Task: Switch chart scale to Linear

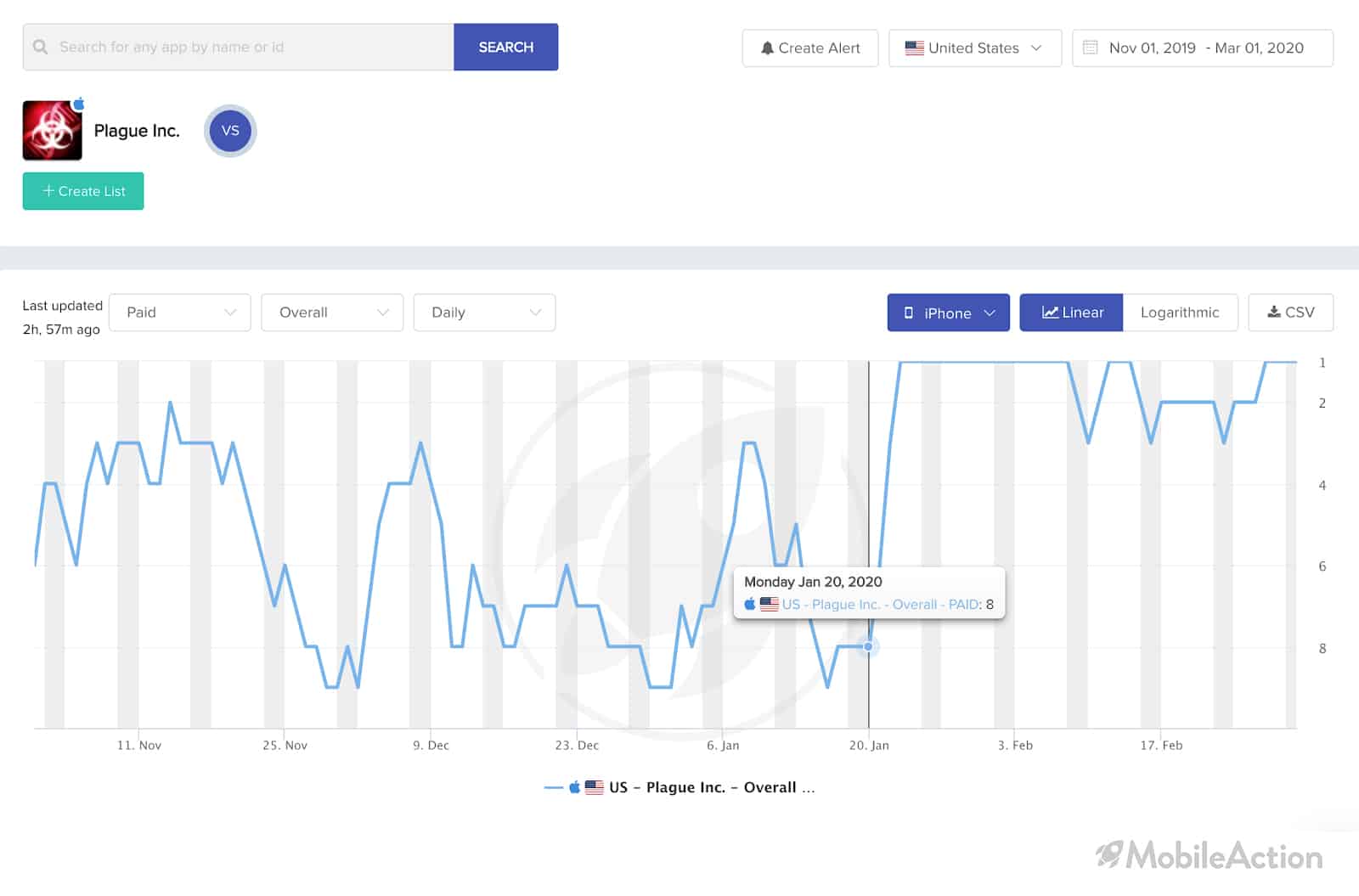Action: (x=1072, y=313)
